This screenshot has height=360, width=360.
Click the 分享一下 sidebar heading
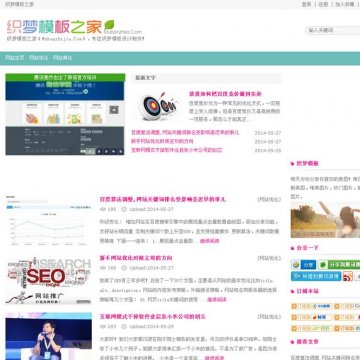308,248
